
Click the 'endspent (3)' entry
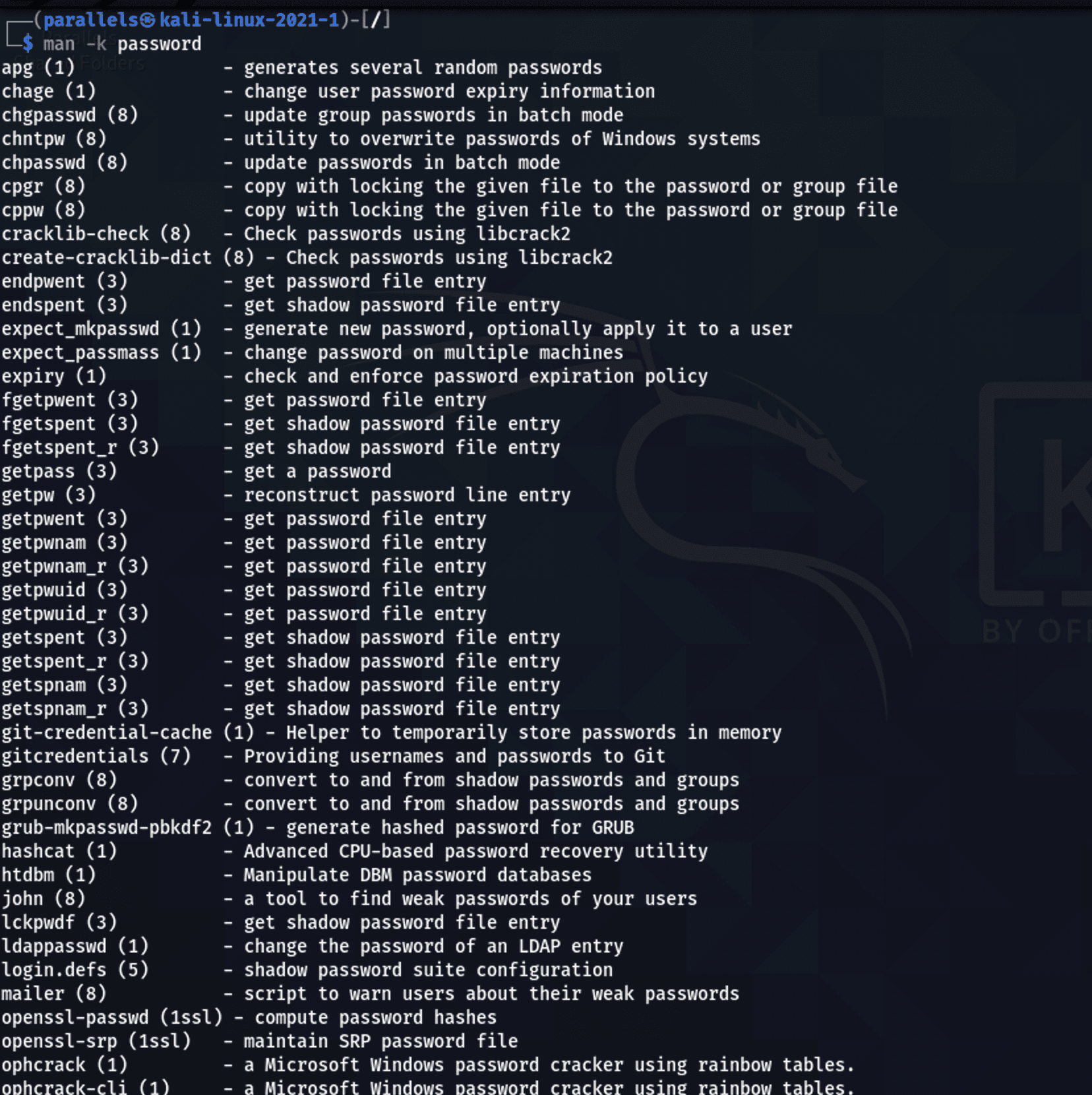[65, 305]
